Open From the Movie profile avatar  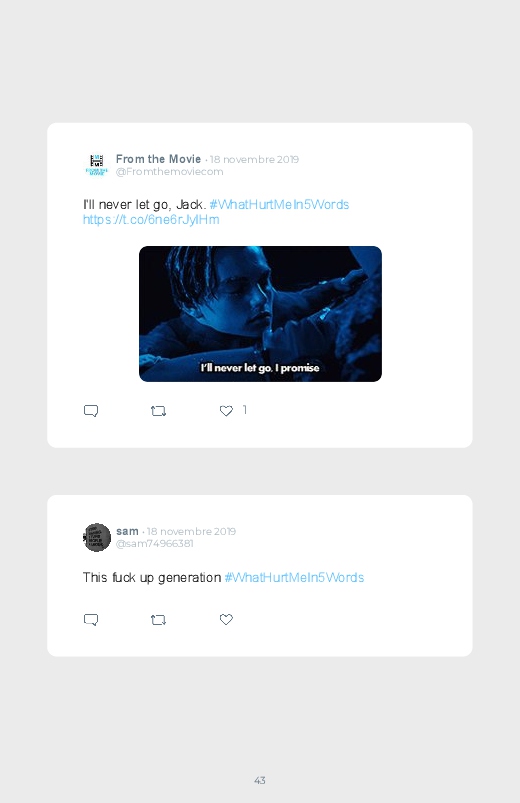[x=97, y=165]
